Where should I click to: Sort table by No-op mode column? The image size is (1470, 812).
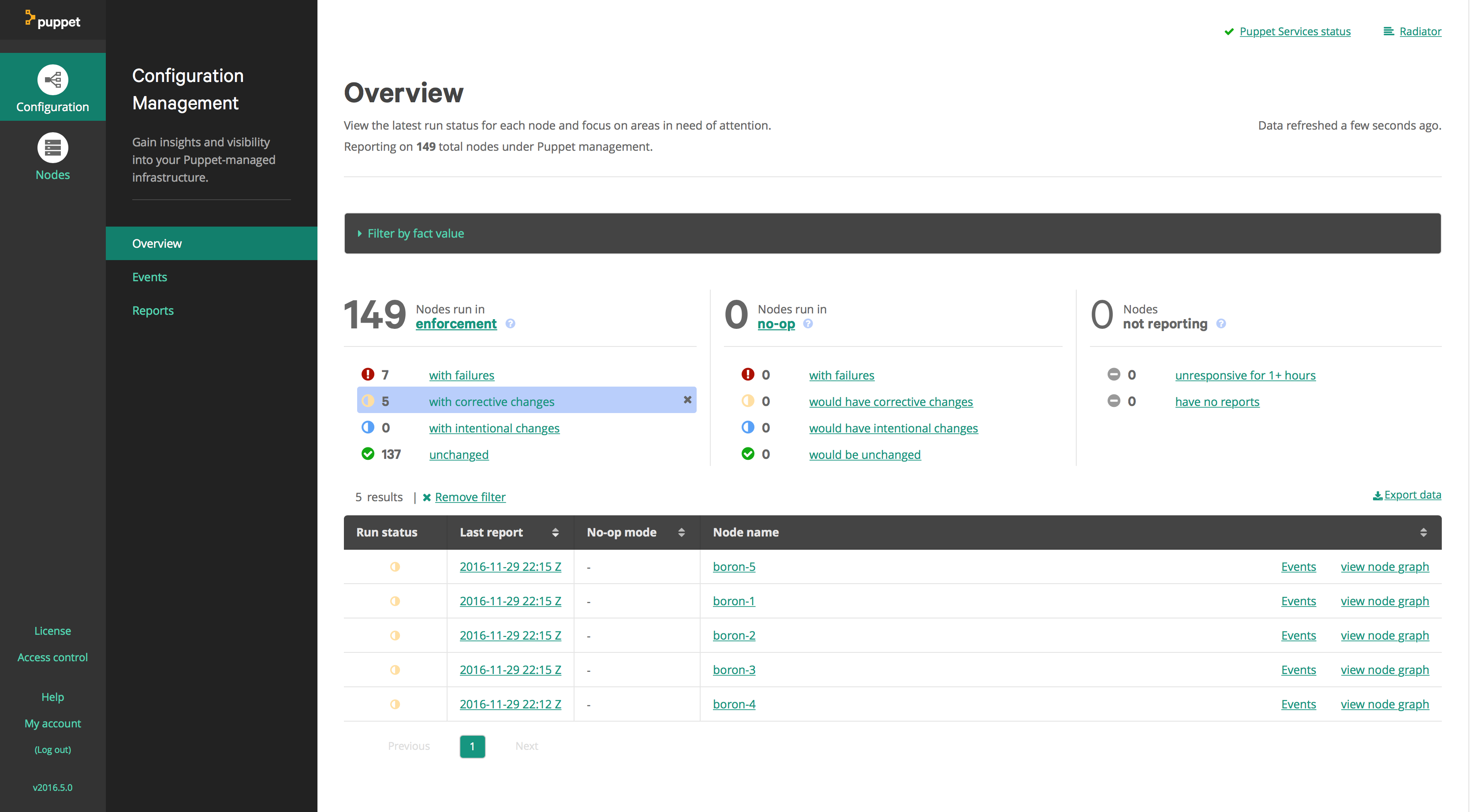[681, 533]
